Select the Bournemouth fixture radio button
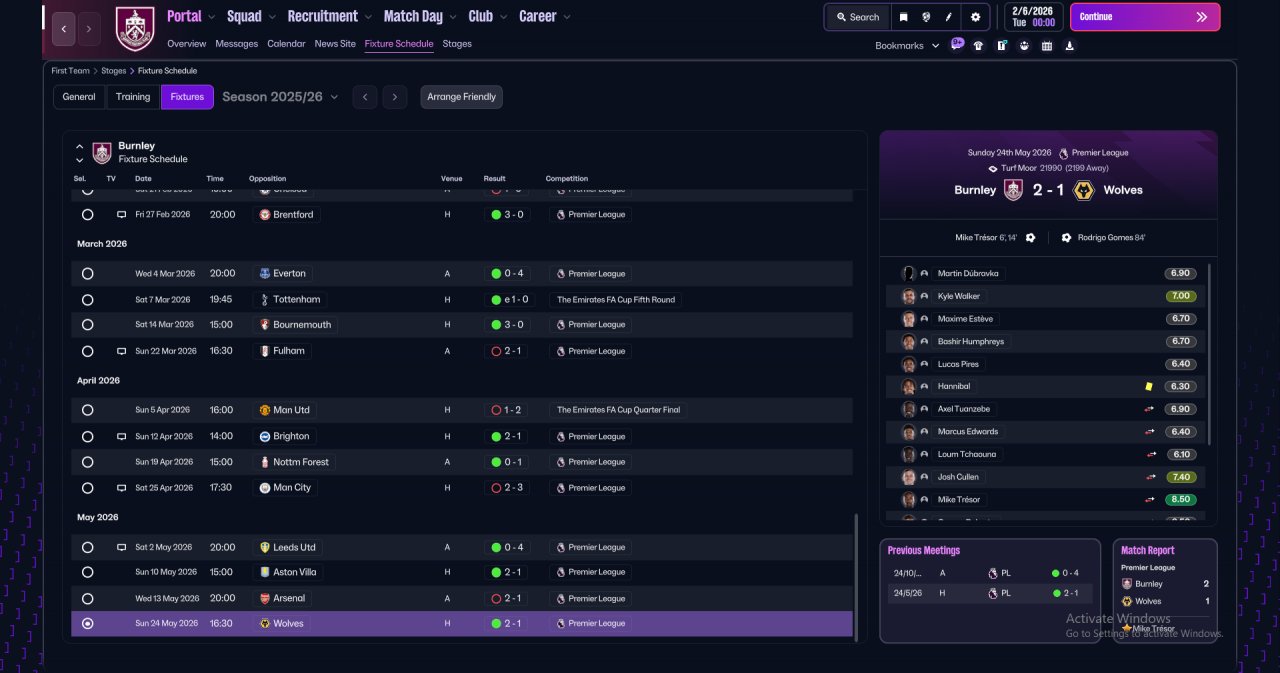1280x673 pixels. click(87, 325)
